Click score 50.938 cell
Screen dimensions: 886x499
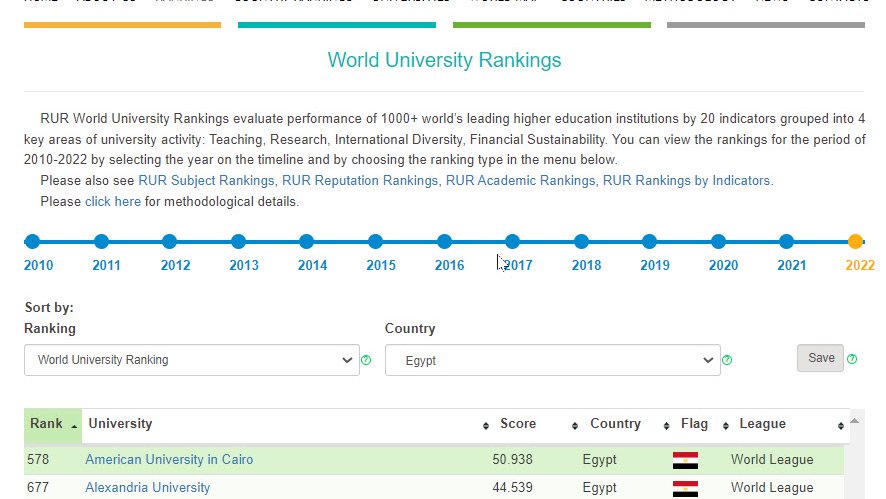click(513, 459)
